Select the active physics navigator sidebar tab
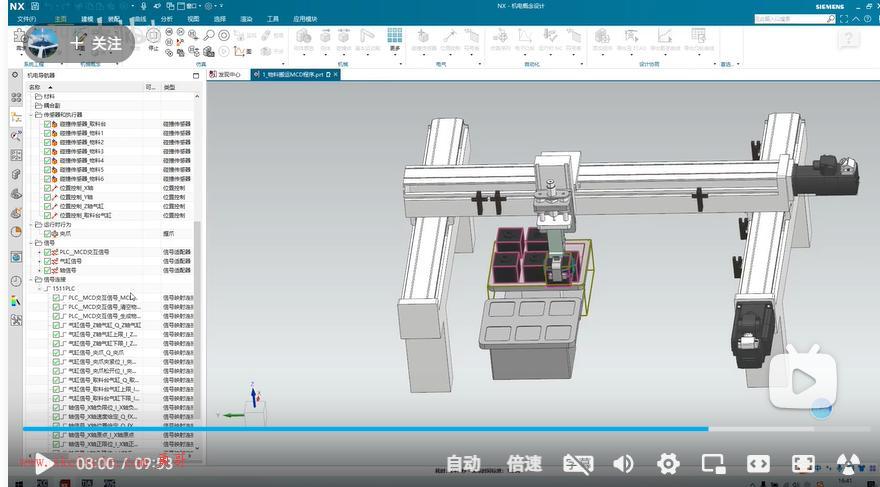 (x=16, y=117)
